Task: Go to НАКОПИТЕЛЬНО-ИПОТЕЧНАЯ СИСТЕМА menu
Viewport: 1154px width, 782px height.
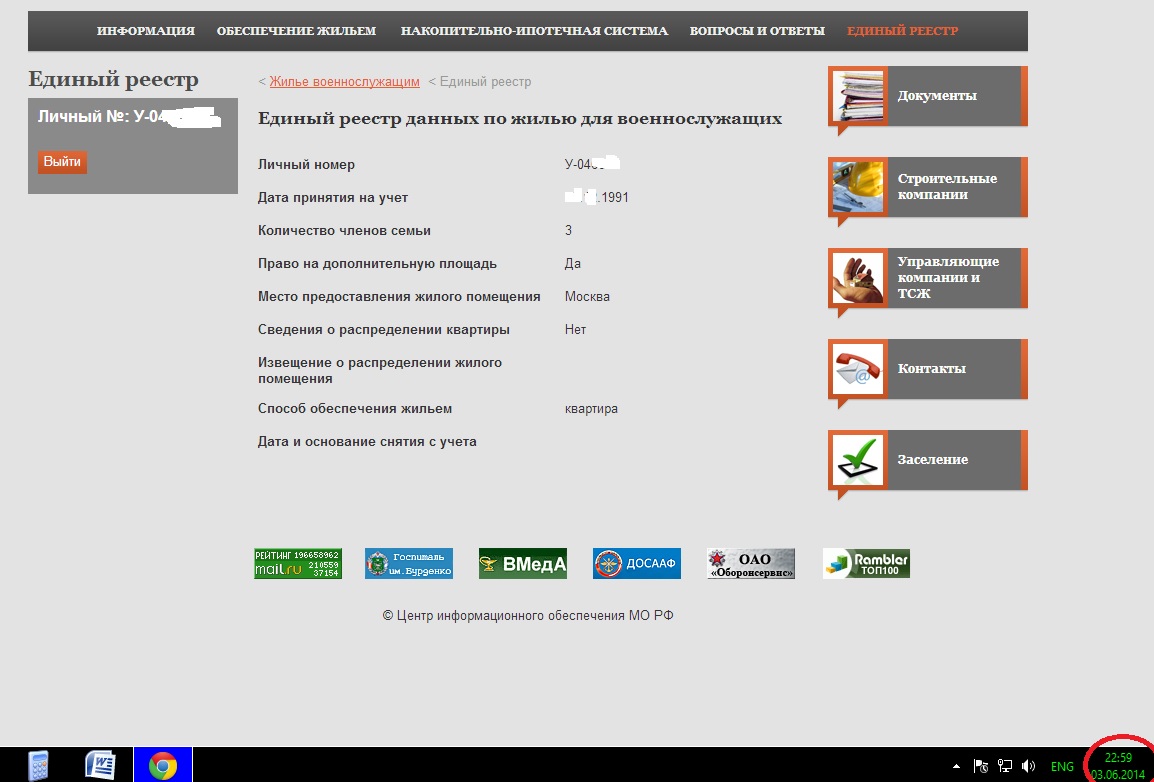Action: click(534, 31)
